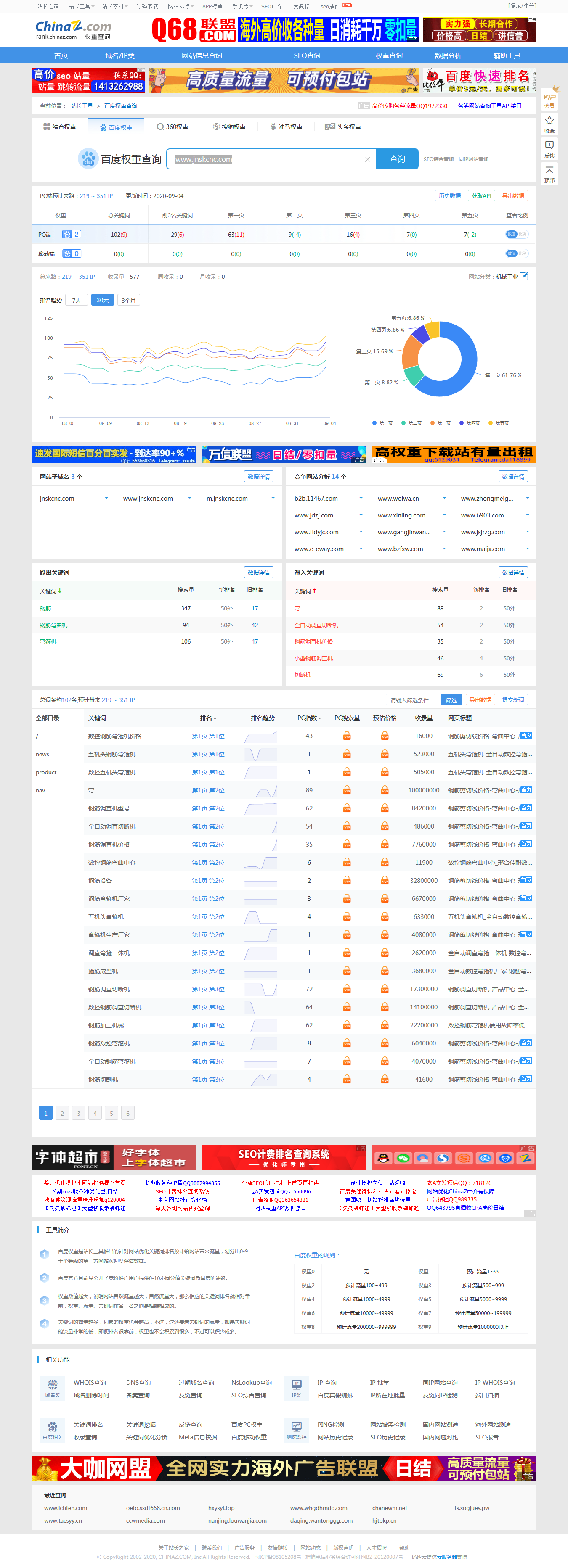Click VIP lock in PC搜索量 for 数控钢筋弯箍机价格
Screen dimensions: 568x1568
coord(347,736)
